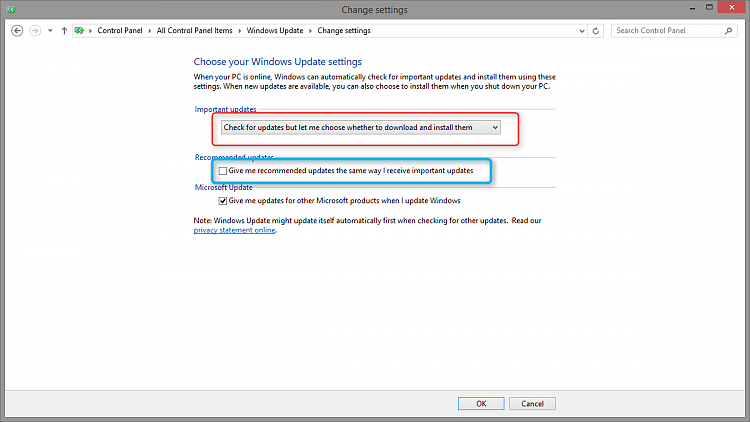This screenshot has width=750, height=422.
Task: Go back using the Back arrow
Action: coord(17,31)
